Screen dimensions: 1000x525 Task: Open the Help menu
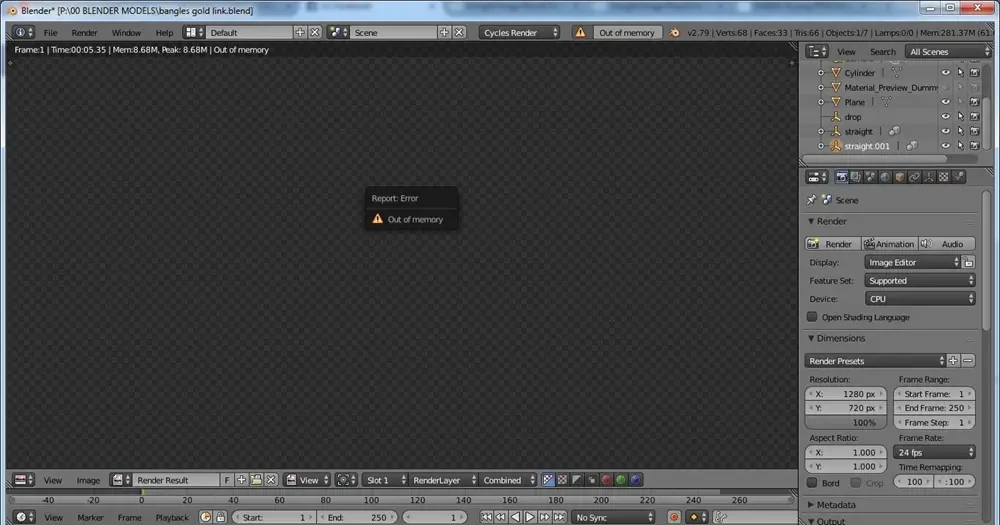(164, 33)
